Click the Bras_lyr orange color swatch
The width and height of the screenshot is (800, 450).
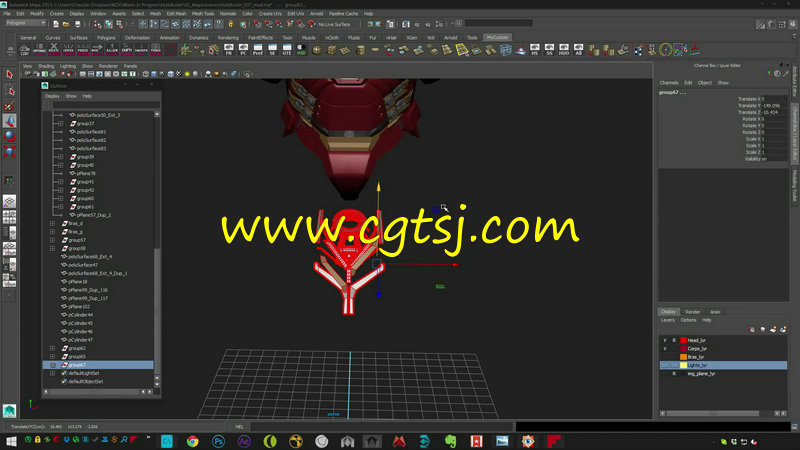[683, 357]
